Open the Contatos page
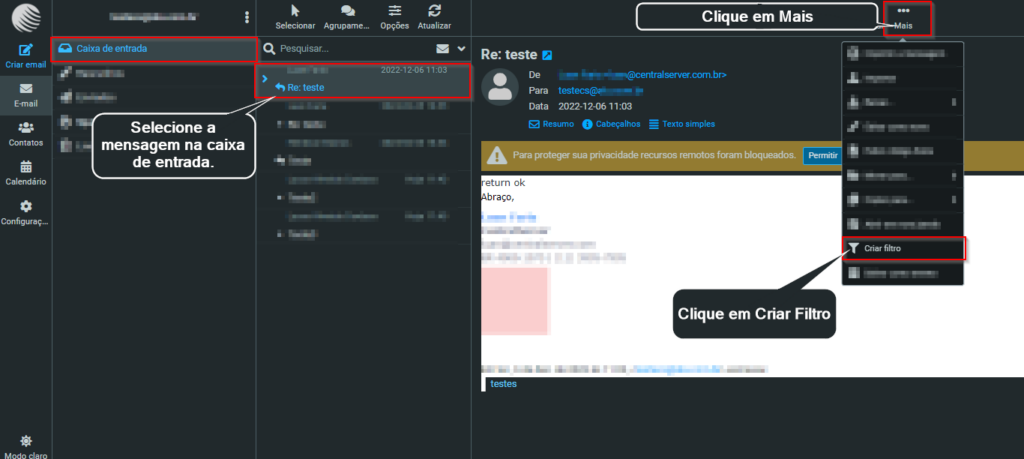Screen dimensions: 1024x459 (25, 133)
